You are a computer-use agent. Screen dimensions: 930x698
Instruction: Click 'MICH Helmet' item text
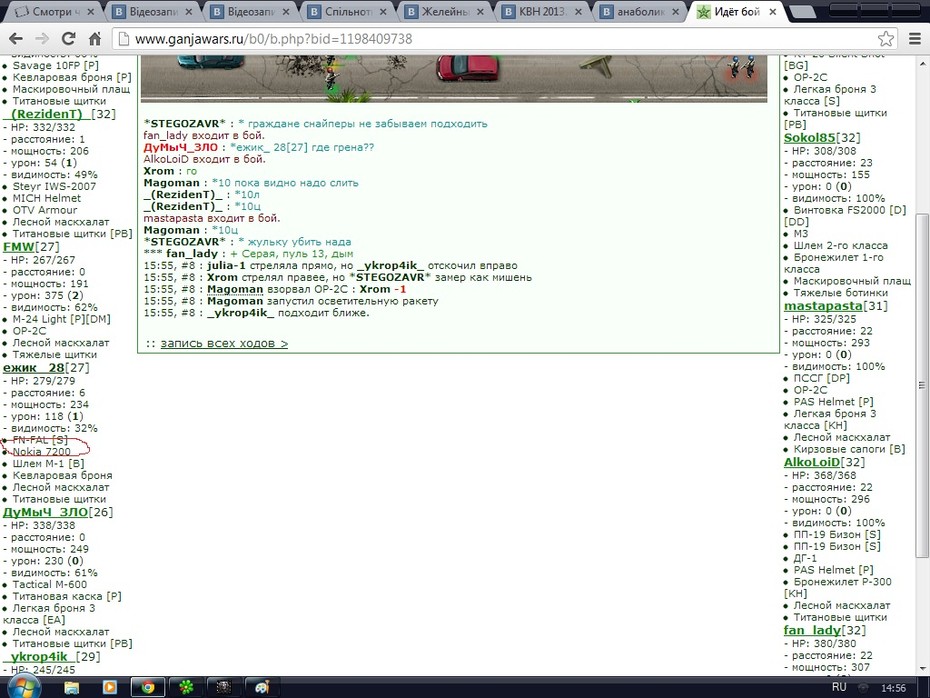point(46,198)
